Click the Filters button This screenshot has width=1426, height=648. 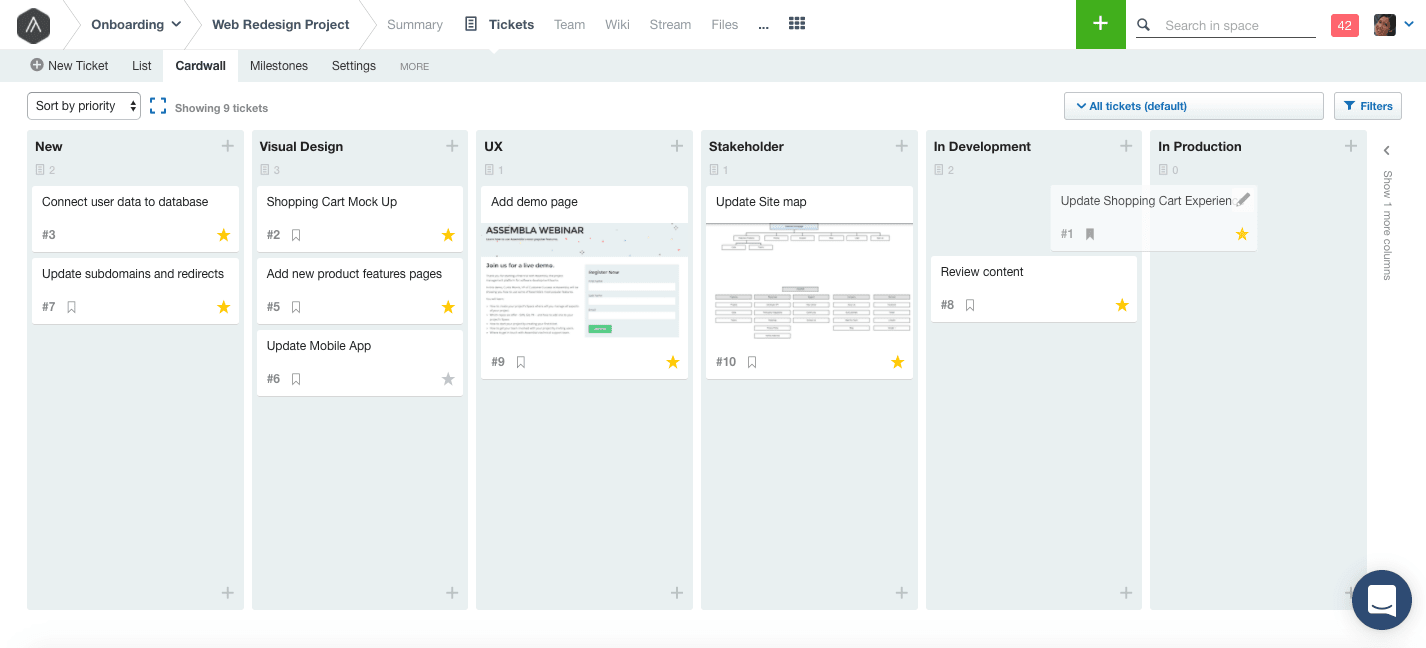click(x=1367, y=105)
